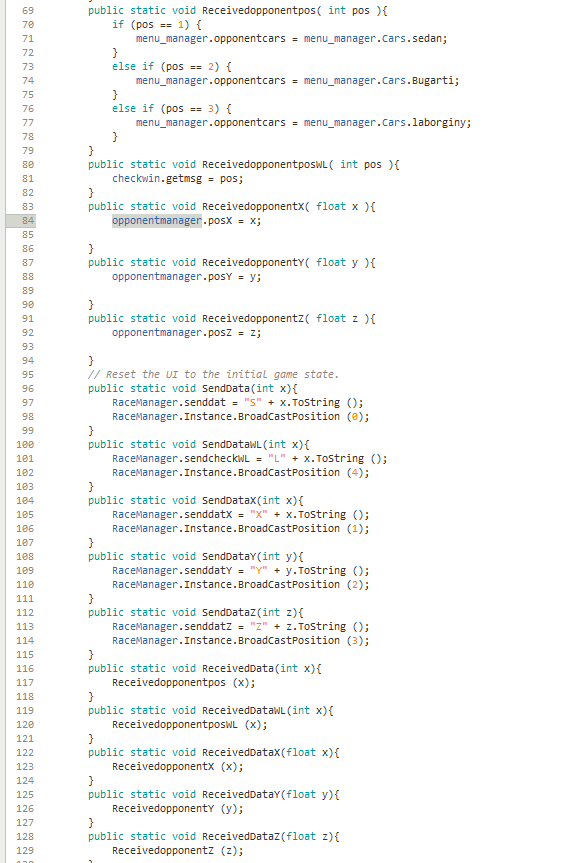Click 'senddatZ' field on line 113

coord(208,627)
